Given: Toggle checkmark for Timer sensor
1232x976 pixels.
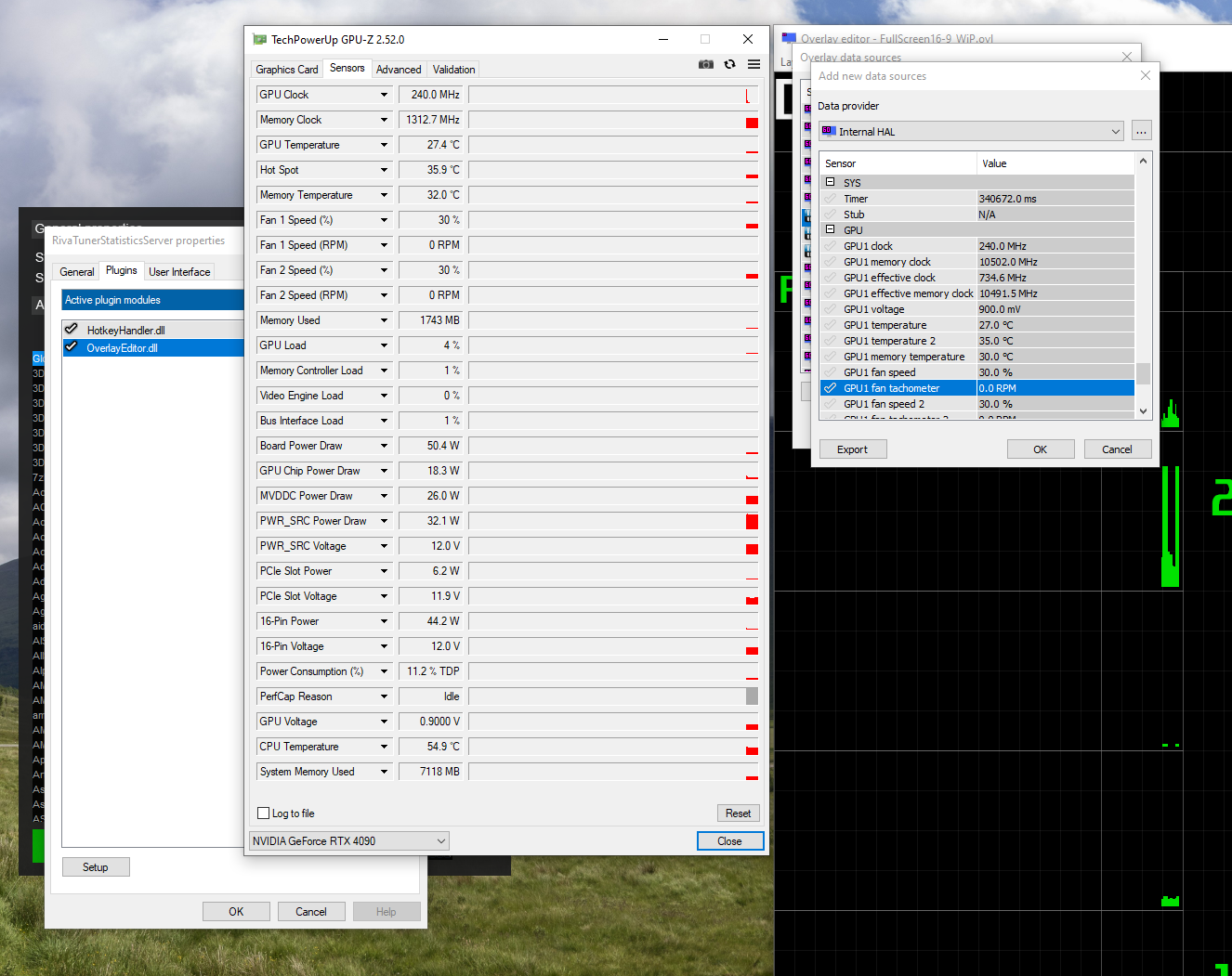Looking at the screenshot, I should (x=831, y=199).
